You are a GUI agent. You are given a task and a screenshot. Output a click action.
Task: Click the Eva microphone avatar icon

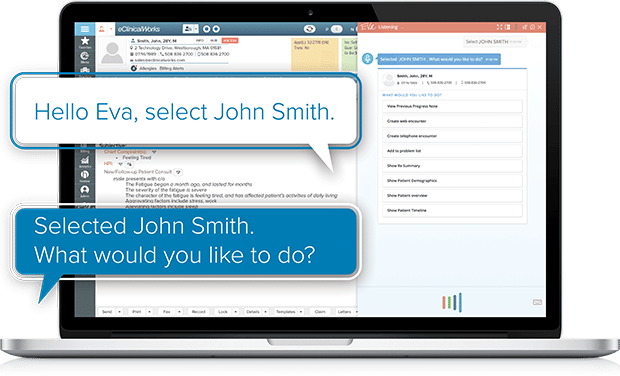(367, 59)
